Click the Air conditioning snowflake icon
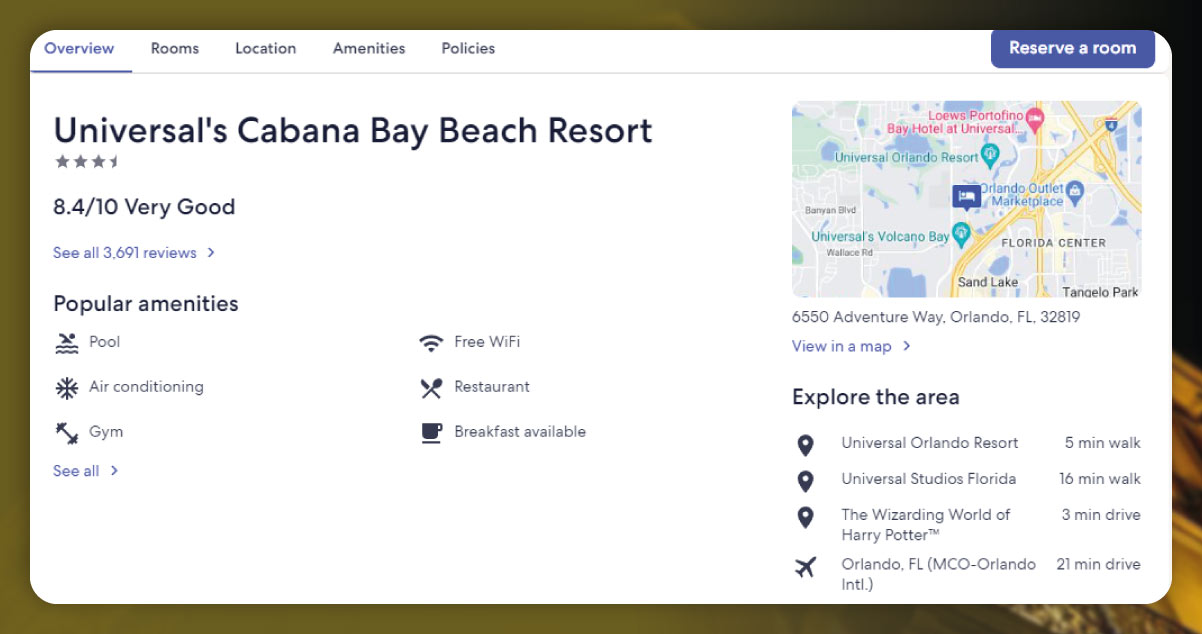1202x634 pixels. click(x=67, y=388)
